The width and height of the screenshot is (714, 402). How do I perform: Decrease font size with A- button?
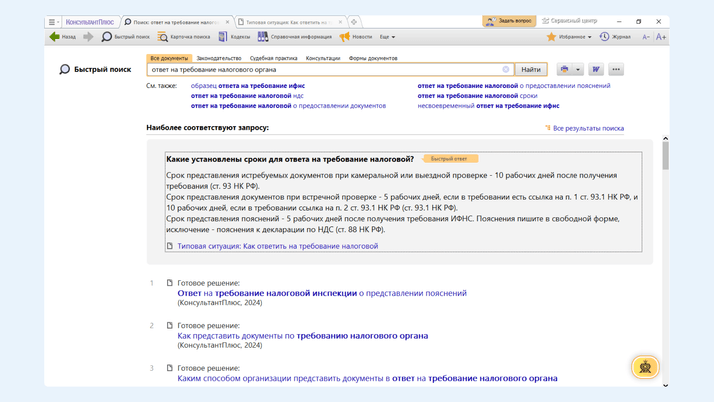click(x=646, y=37)
